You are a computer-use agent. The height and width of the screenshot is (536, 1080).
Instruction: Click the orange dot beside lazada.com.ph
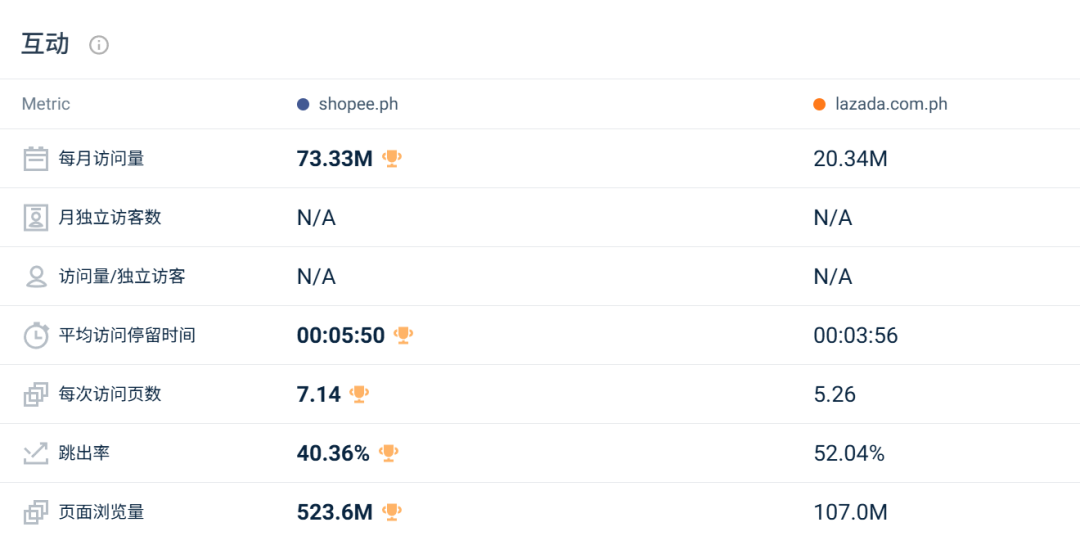tap(819, 104)
